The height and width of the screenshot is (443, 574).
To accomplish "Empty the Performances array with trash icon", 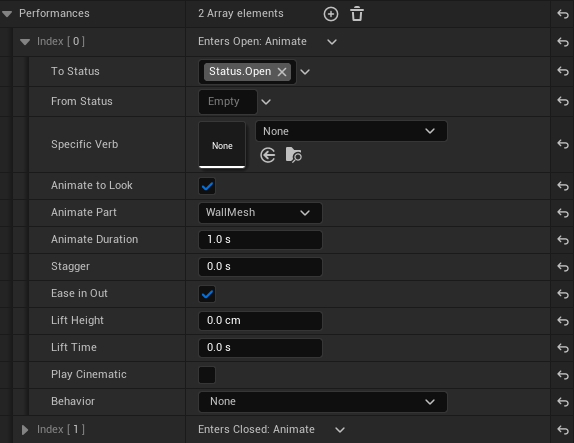I will coord(357,14).
